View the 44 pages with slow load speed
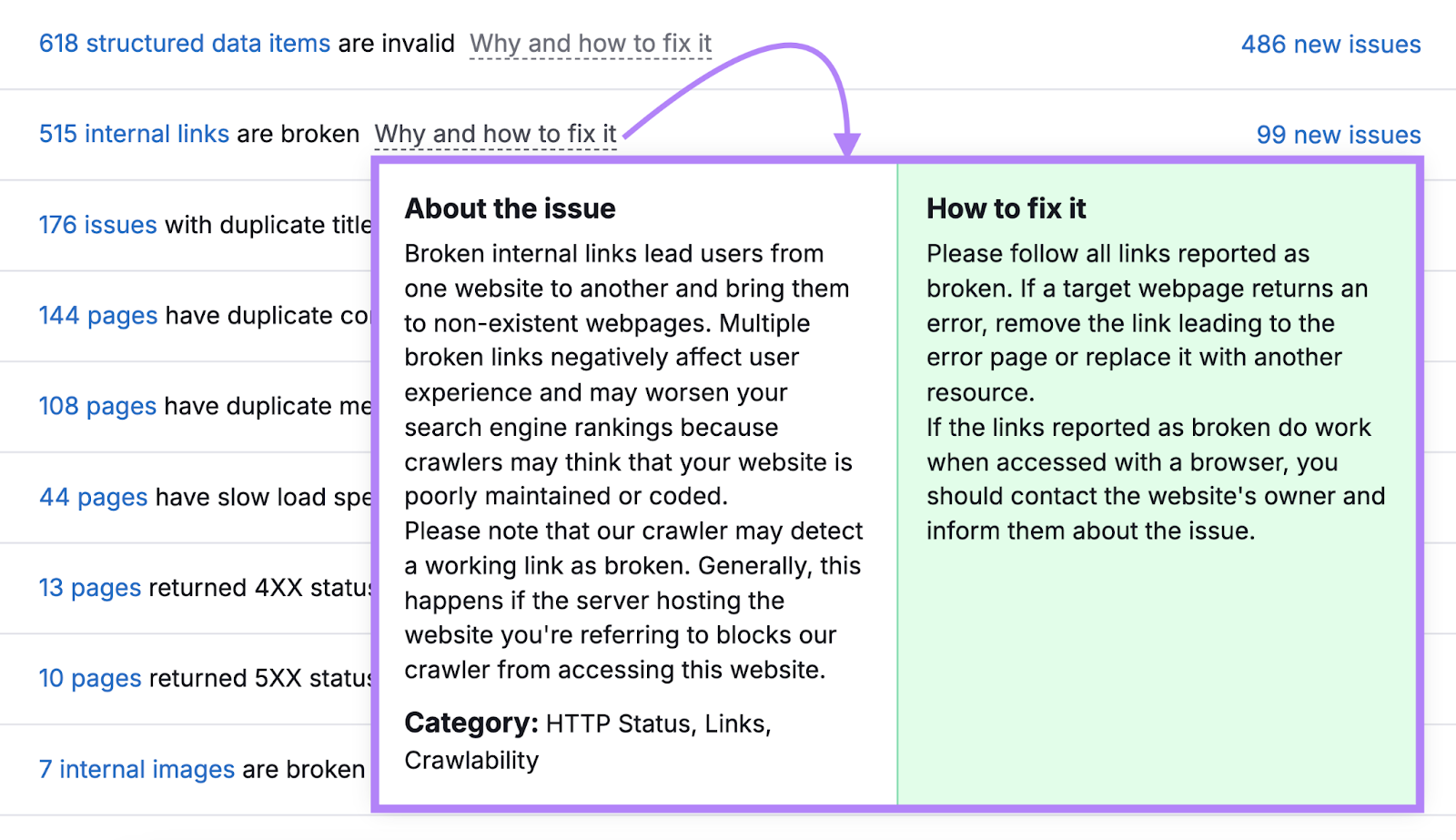Image resolution: width=1456 pixels, height=840 pixels. click(x=93, y=497)
